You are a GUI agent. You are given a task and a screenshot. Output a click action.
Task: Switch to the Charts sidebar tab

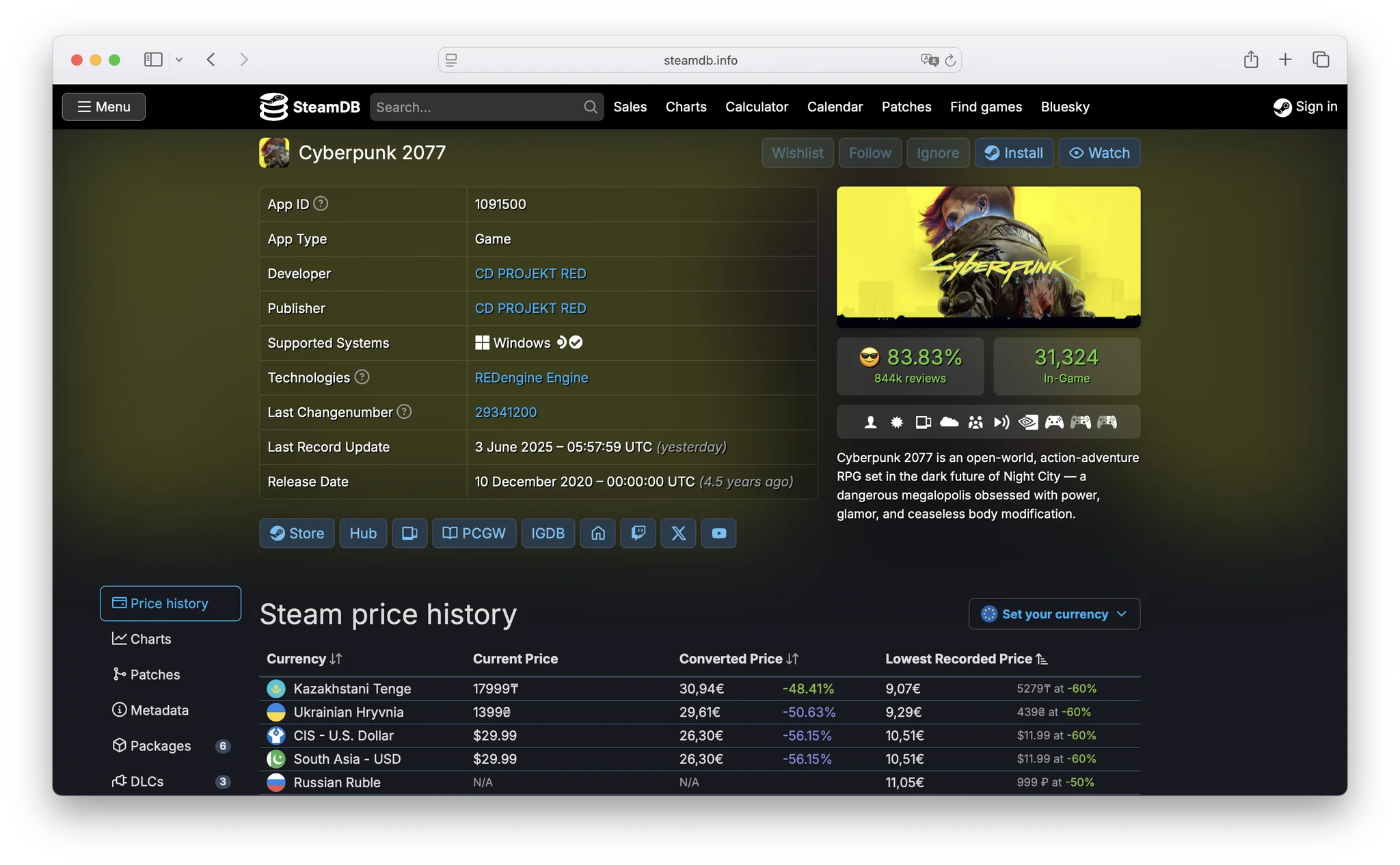pos(150,639)
